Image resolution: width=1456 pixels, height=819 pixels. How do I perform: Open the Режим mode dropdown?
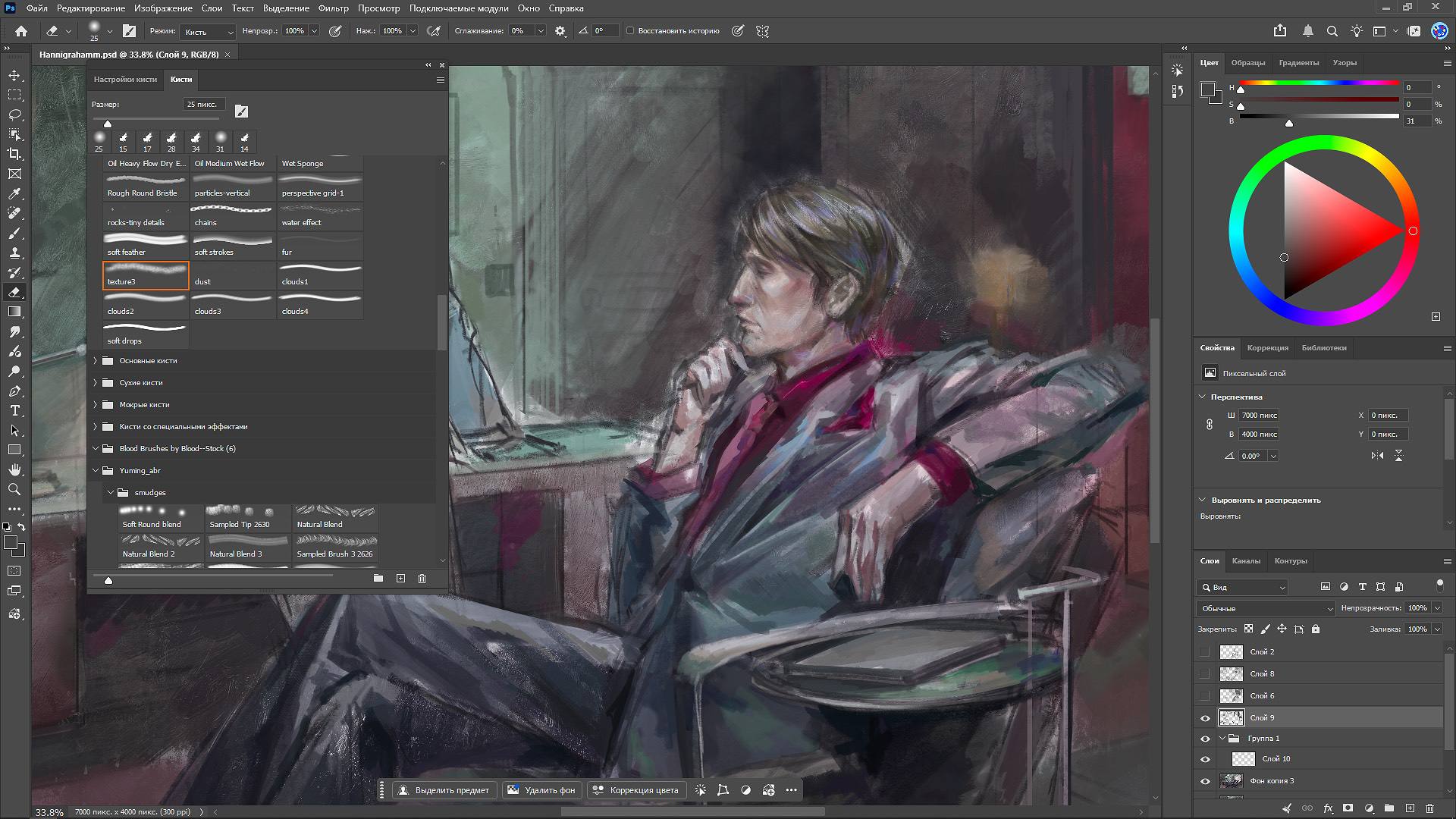pyautogui.click(x=208, y=31)
